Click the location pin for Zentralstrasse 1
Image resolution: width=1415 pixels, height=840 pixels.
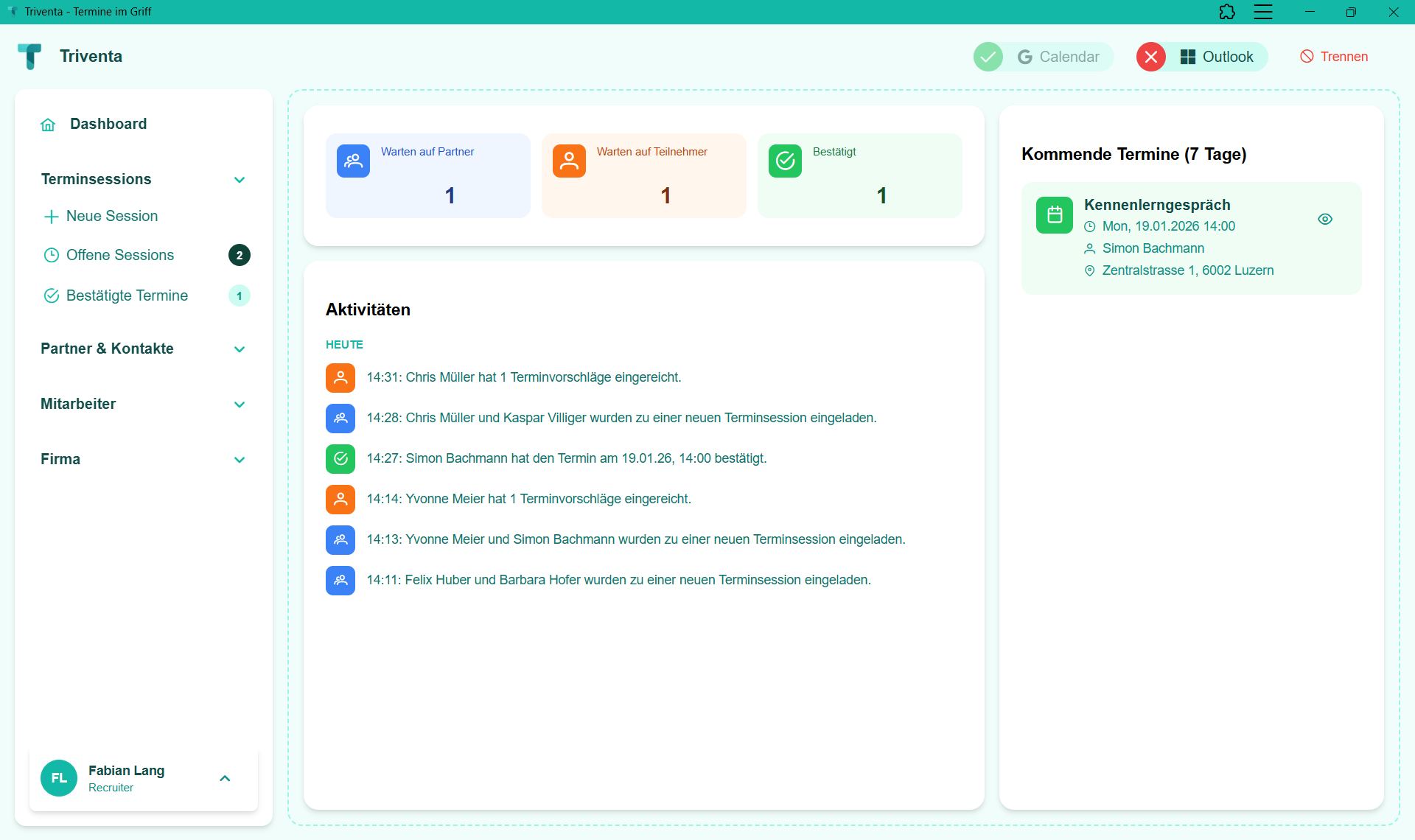(1089, 270)
